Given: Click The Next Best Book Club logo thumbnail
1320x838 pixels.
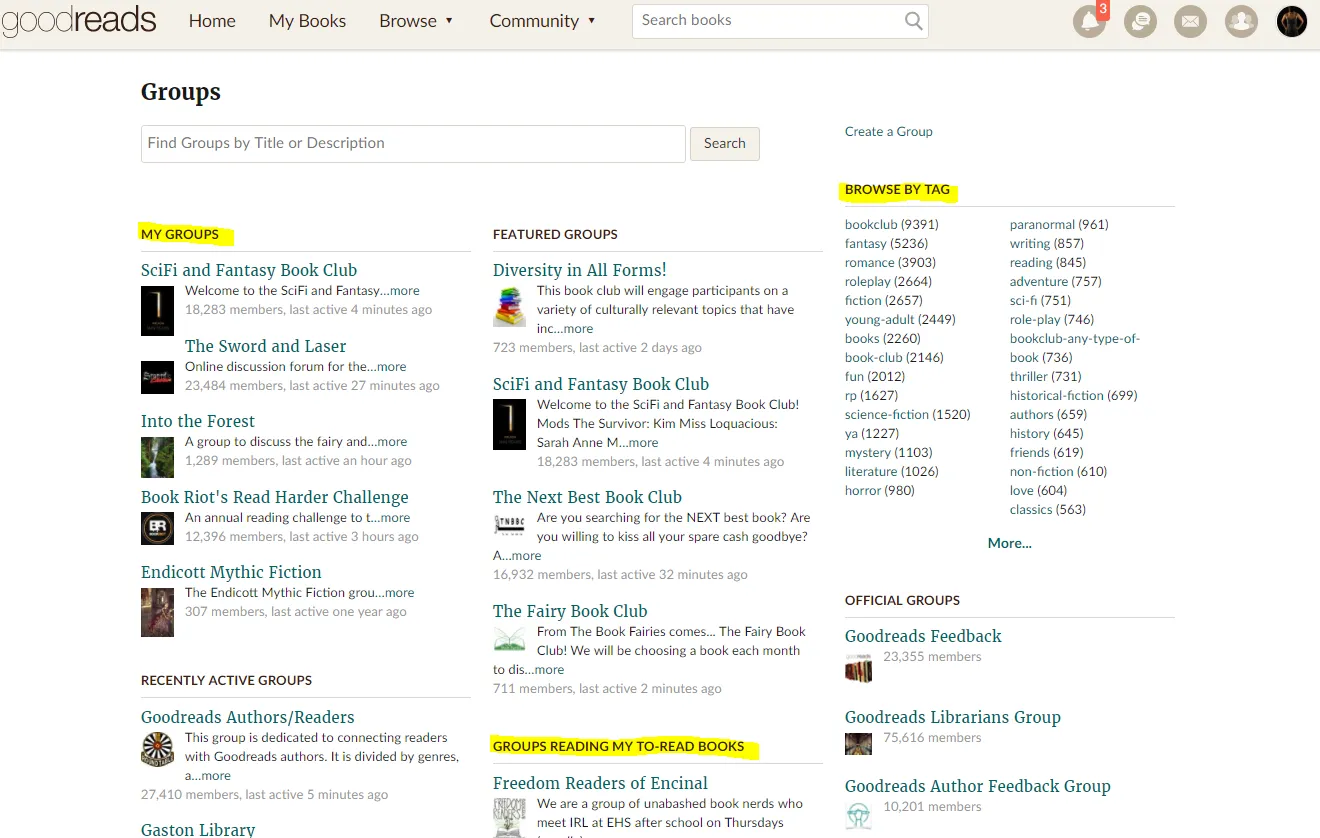Looking at the screenshot, I should tap(509, 524).
